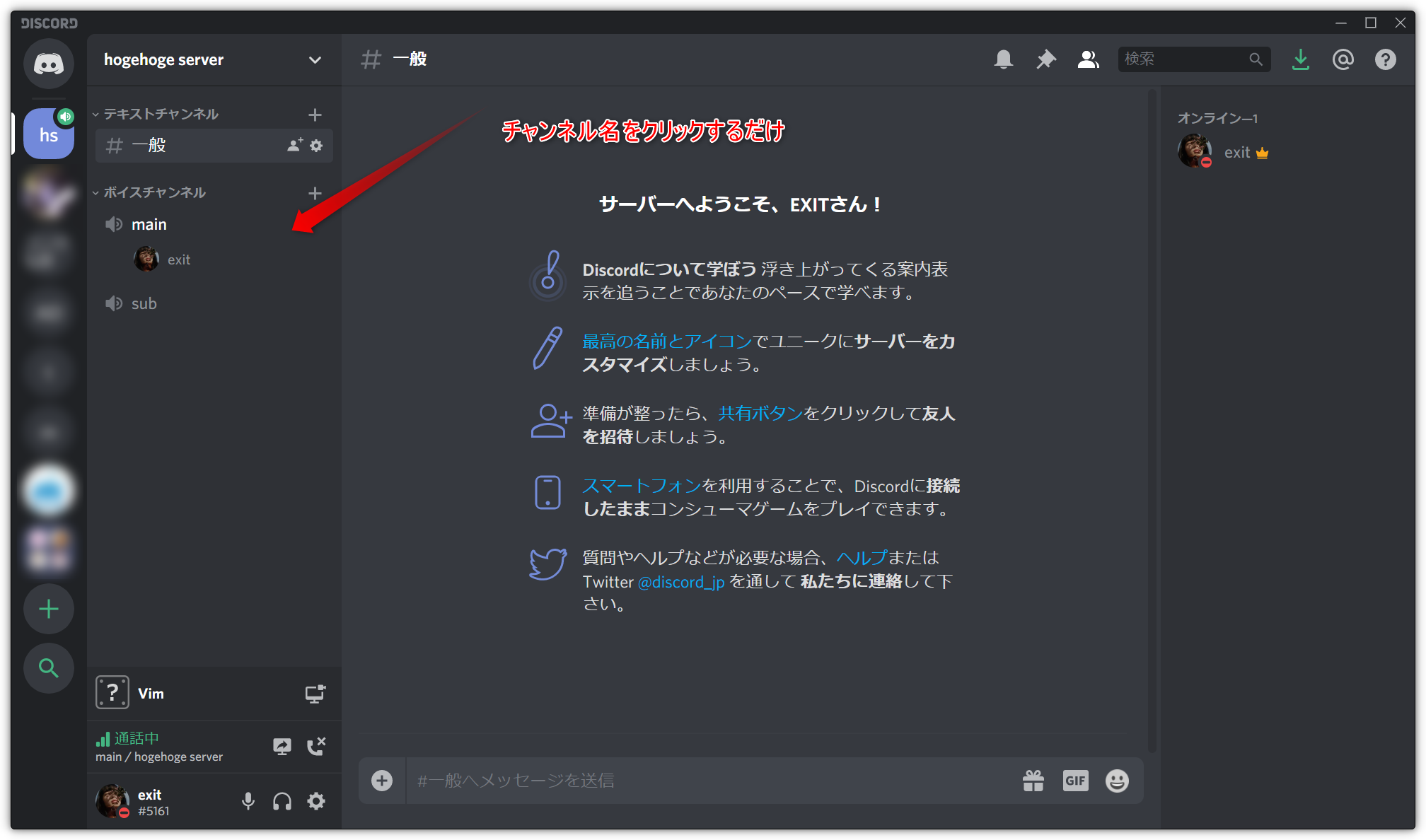1426x840 pixels.
Task: Click the invite icon on 一般 channel
Action: (x=295, y=146)
